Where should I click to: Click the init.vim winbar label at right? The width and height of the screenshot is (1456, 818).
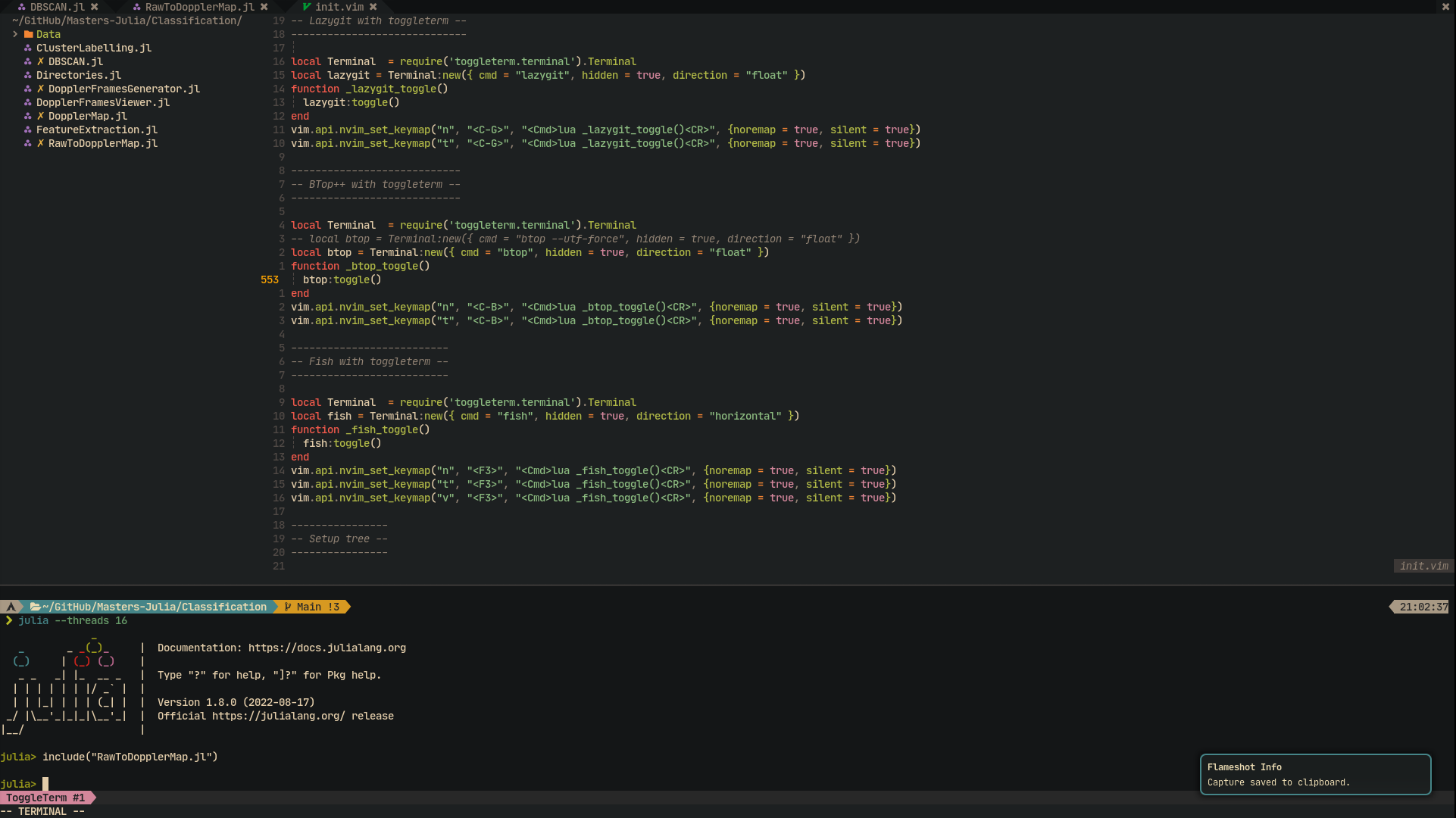pyautogui.click(x=1423, y=566)
